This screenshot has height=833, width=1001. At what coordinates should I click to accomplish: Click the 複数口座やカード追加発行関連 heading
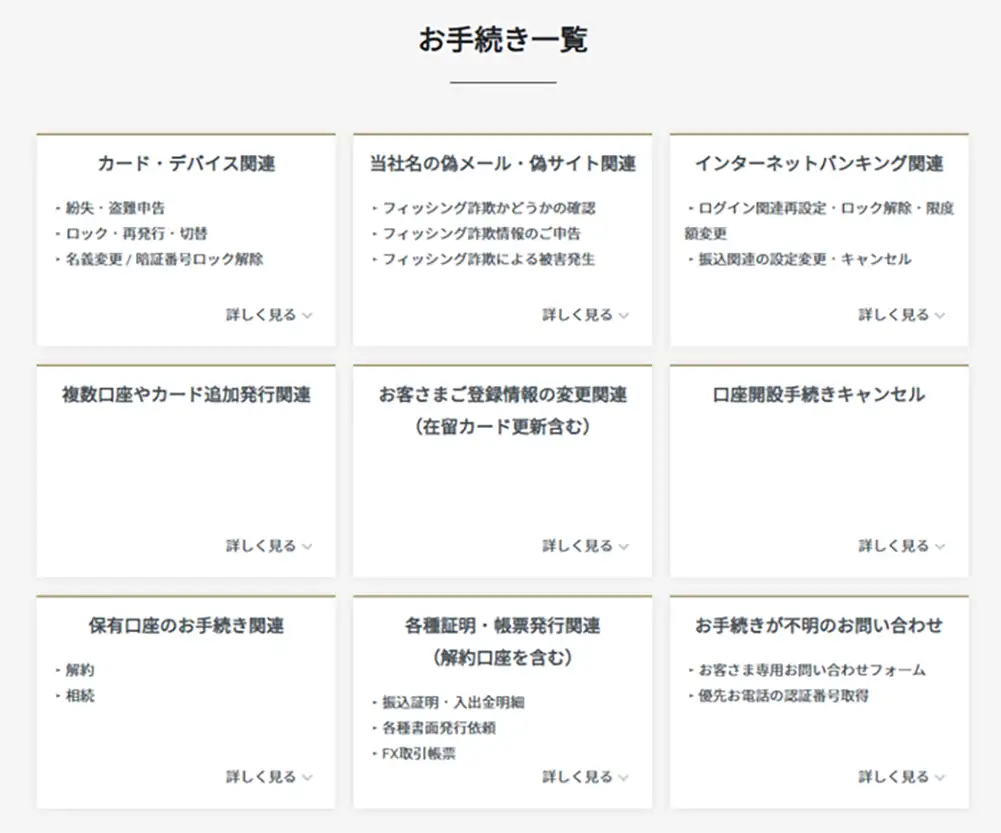(x=186, y=395)
